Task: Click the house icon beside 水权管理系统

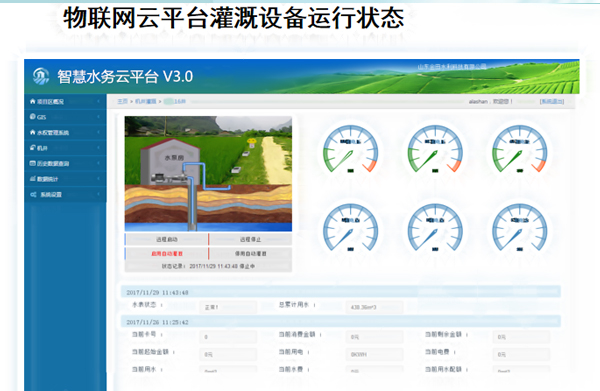Action: (x=33, y=132)
